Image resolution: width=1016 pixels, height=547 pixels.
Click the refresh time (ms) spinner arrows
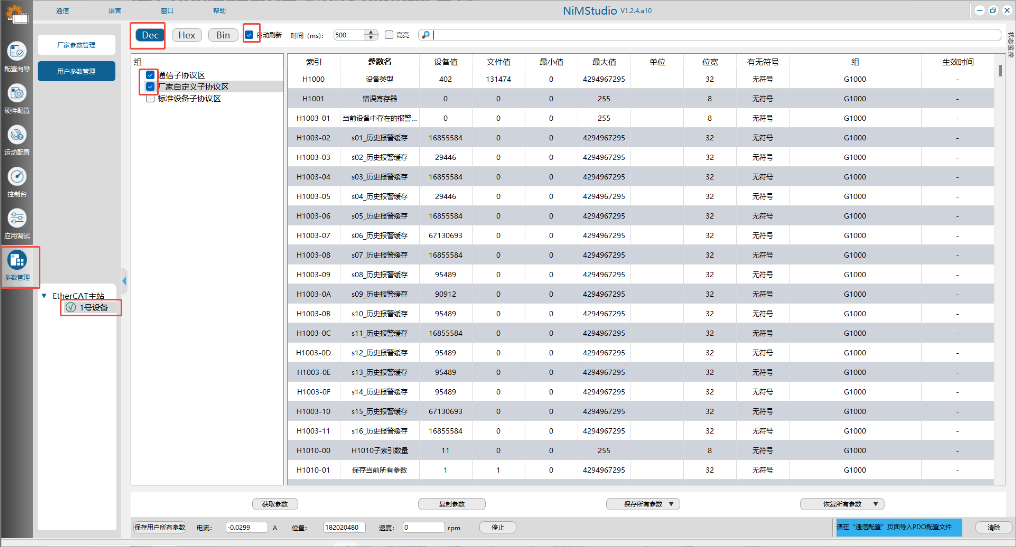(x=371, y=35)
